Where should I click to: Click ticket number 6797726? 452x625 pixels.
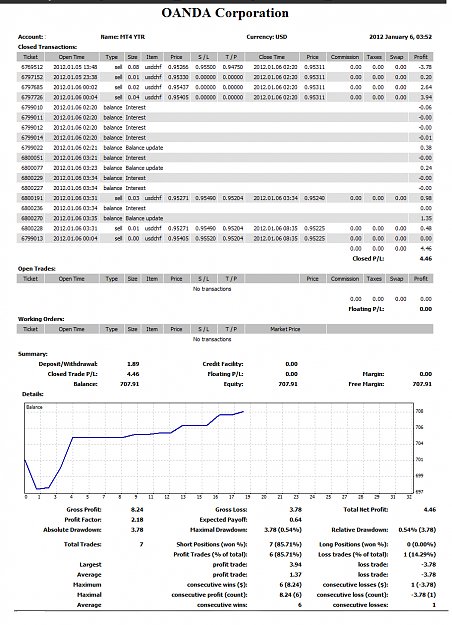pyautogui.click(x=32, y=97)
